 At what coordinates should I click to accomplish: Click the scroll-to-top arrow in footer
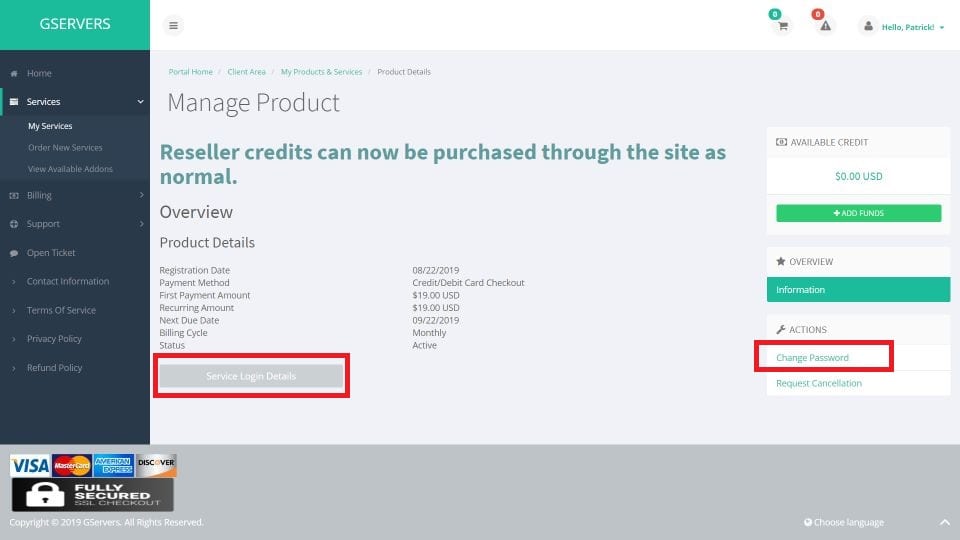[945, 522]
